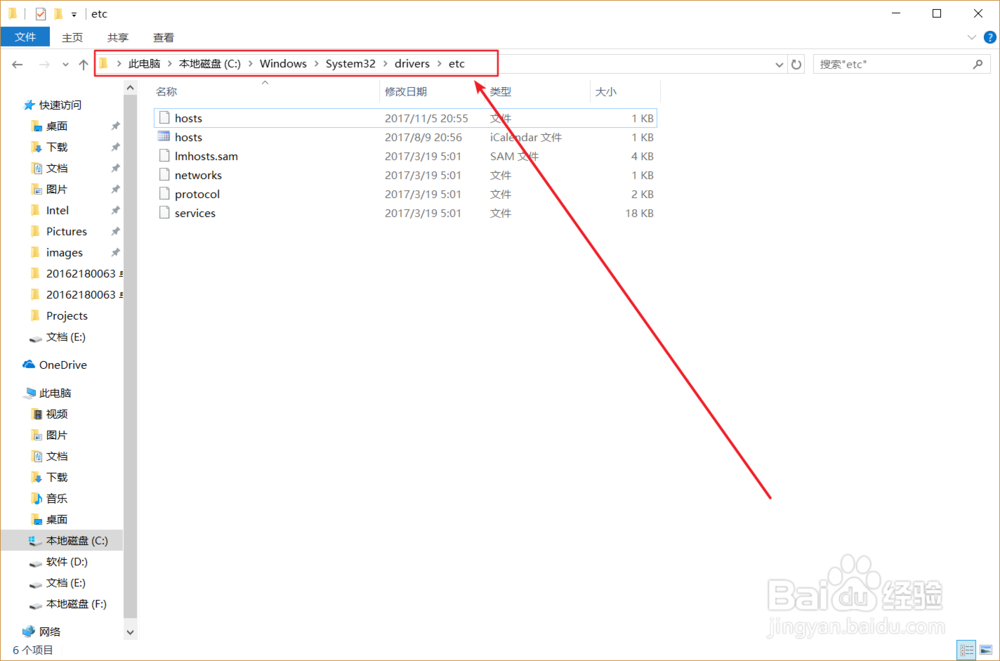Open the Intel folder in quick access
Image resolution: width=1000 pixels, height=661 pixels.
(x=57, y=211)
